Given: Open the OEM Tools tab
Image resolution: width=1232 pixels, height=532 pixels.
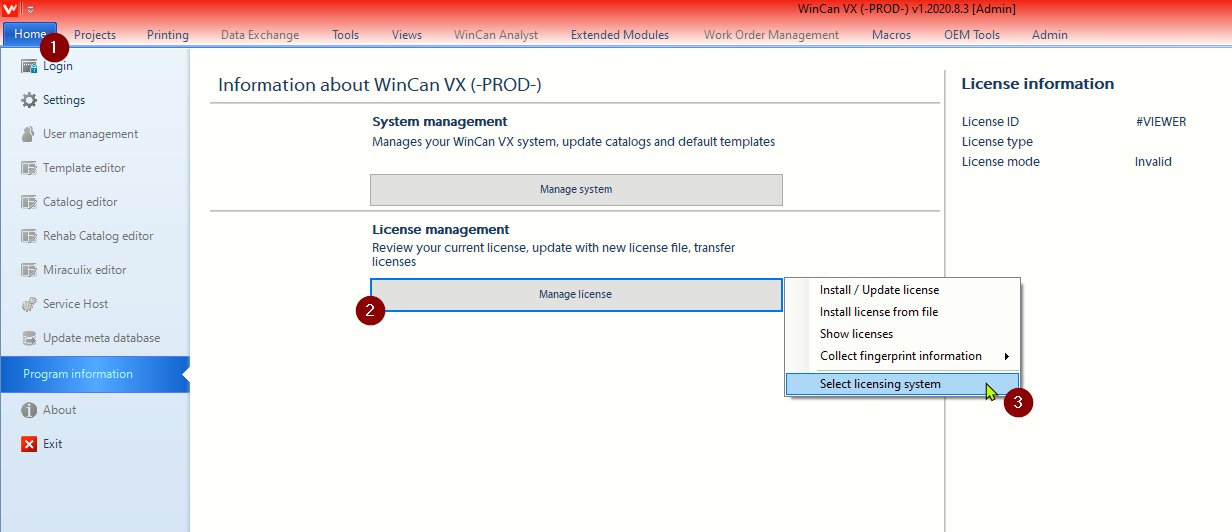Looking at the screenshot, I should coord(972,34).
